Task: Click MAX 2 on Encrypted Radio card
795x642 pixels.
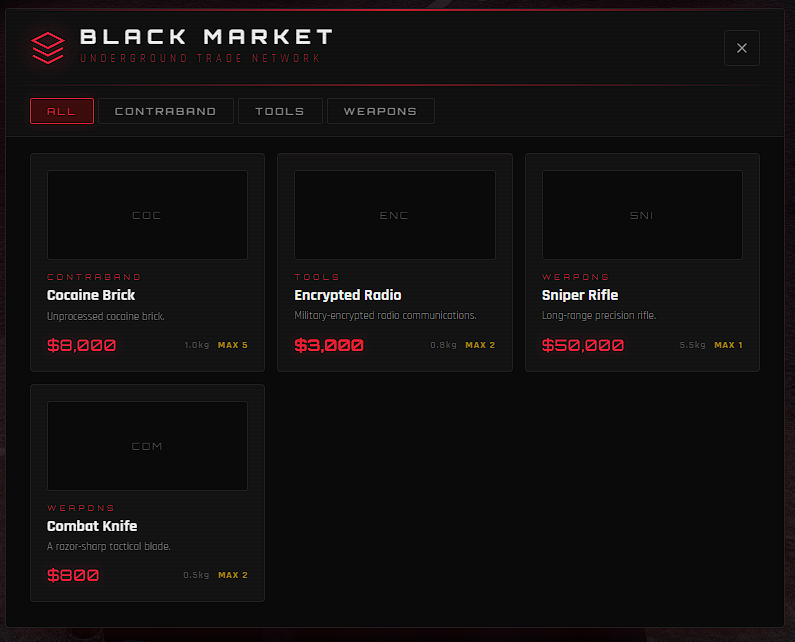Action: pyautogui.click(x=480, y=345)
